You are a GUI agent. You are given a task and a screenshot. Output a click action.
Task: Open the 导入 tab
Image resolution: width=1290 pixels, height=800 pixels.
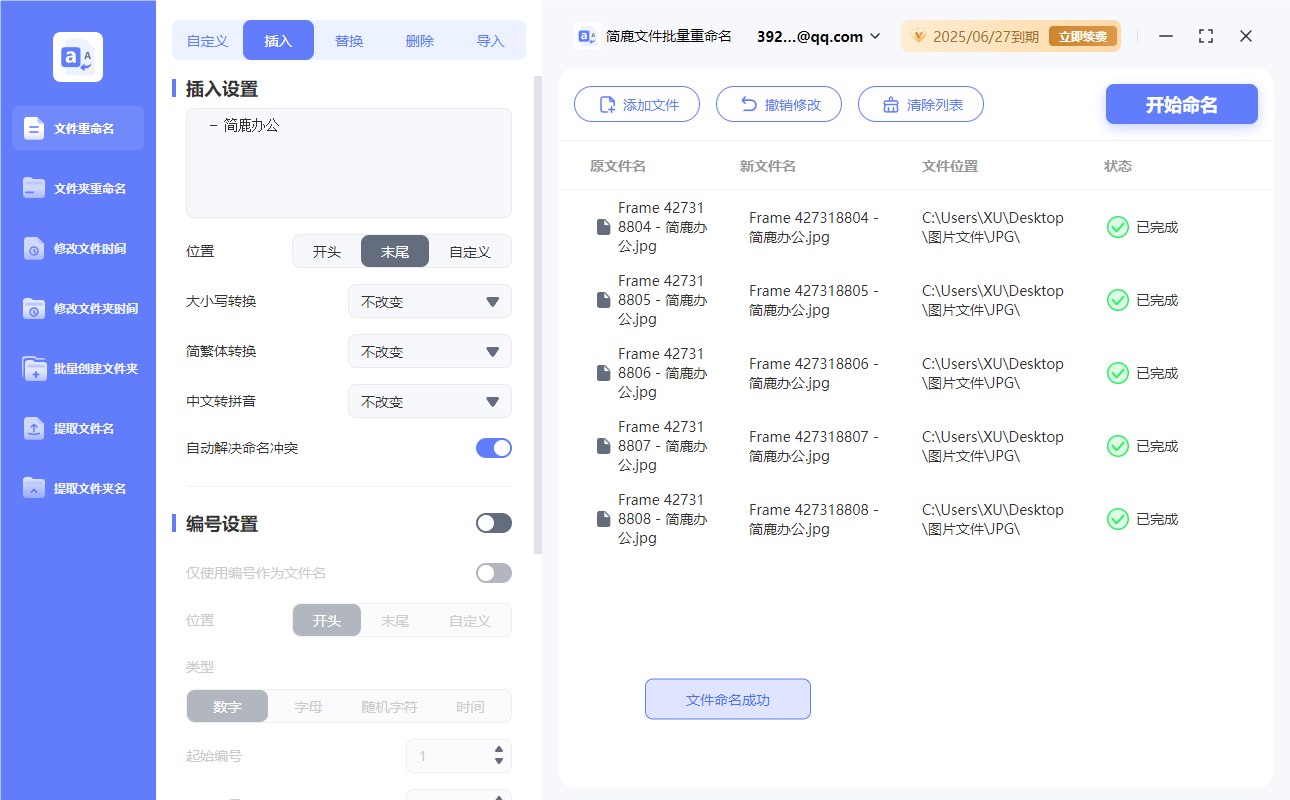[491, 39]
